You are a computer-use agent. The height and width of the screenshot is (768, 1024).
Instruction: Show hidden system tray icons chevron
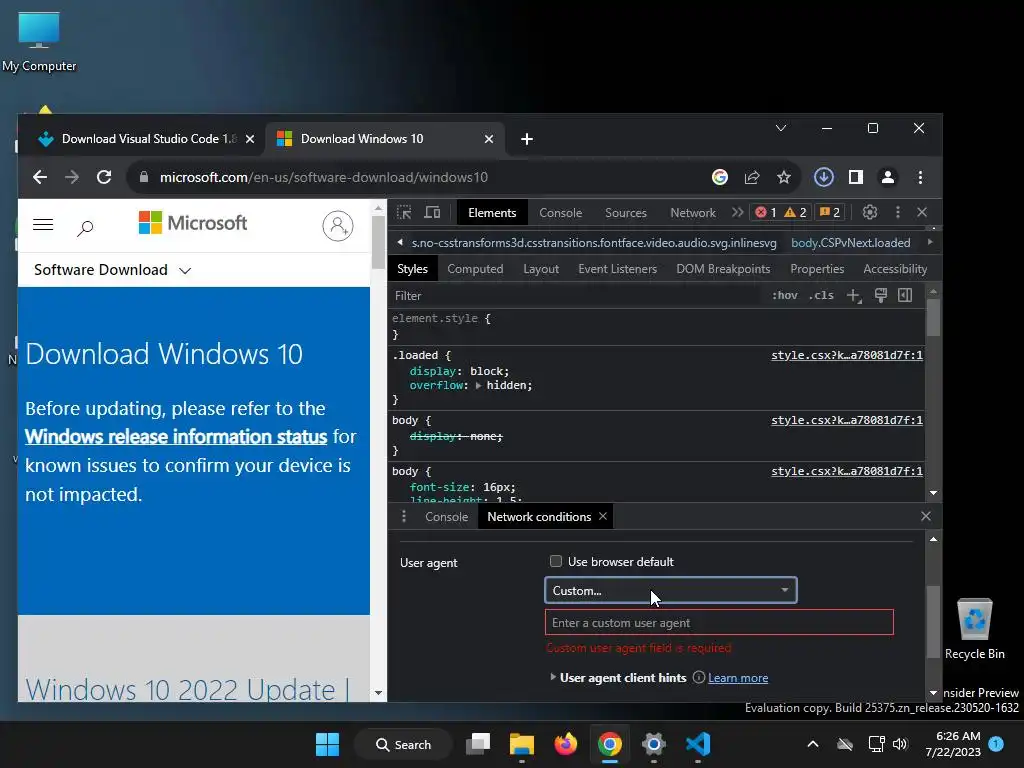tap(812, 744)
